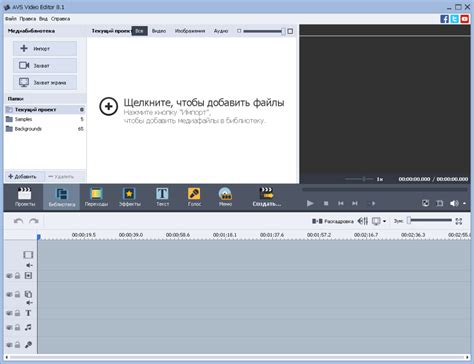
Task: Select the video overlay track icon
Action: click(x=28, y=294)
